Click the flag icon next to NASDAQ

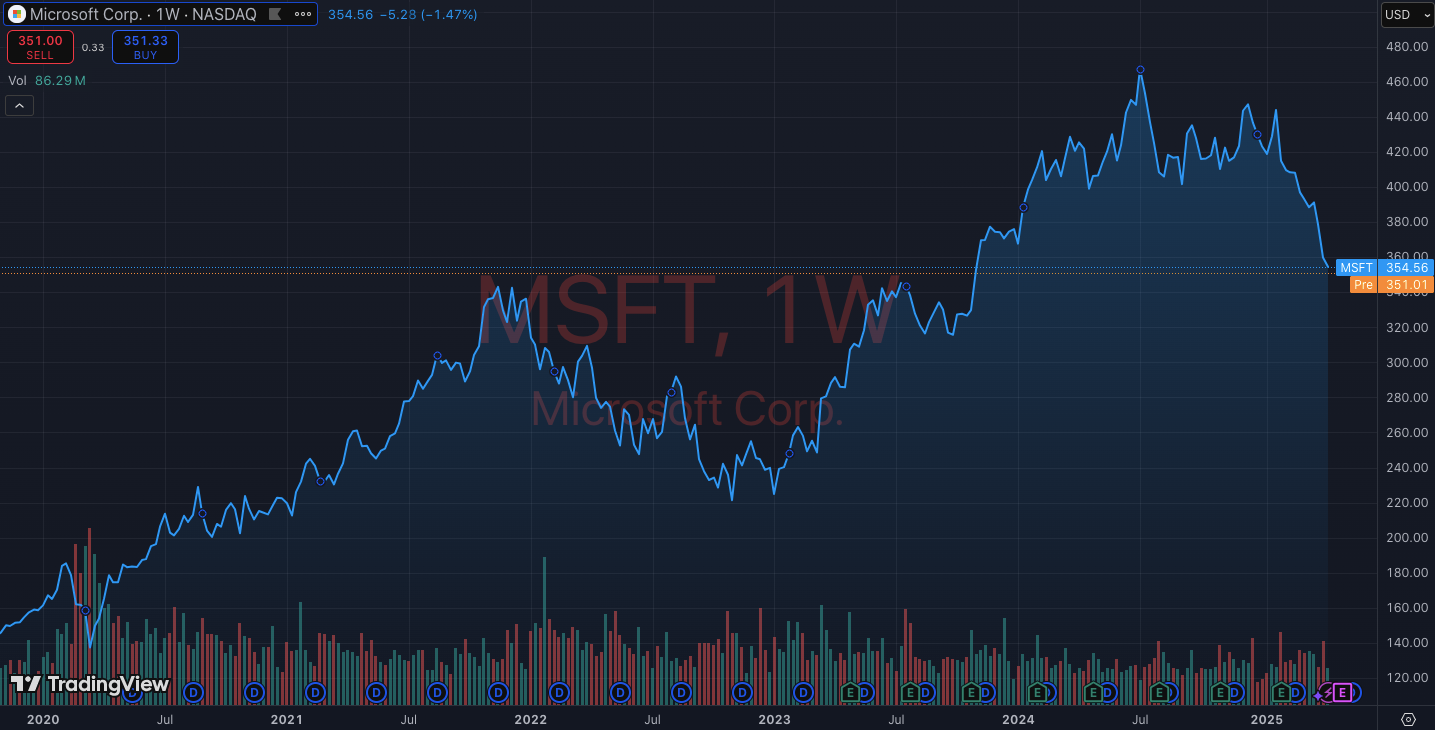pos(275,14)
